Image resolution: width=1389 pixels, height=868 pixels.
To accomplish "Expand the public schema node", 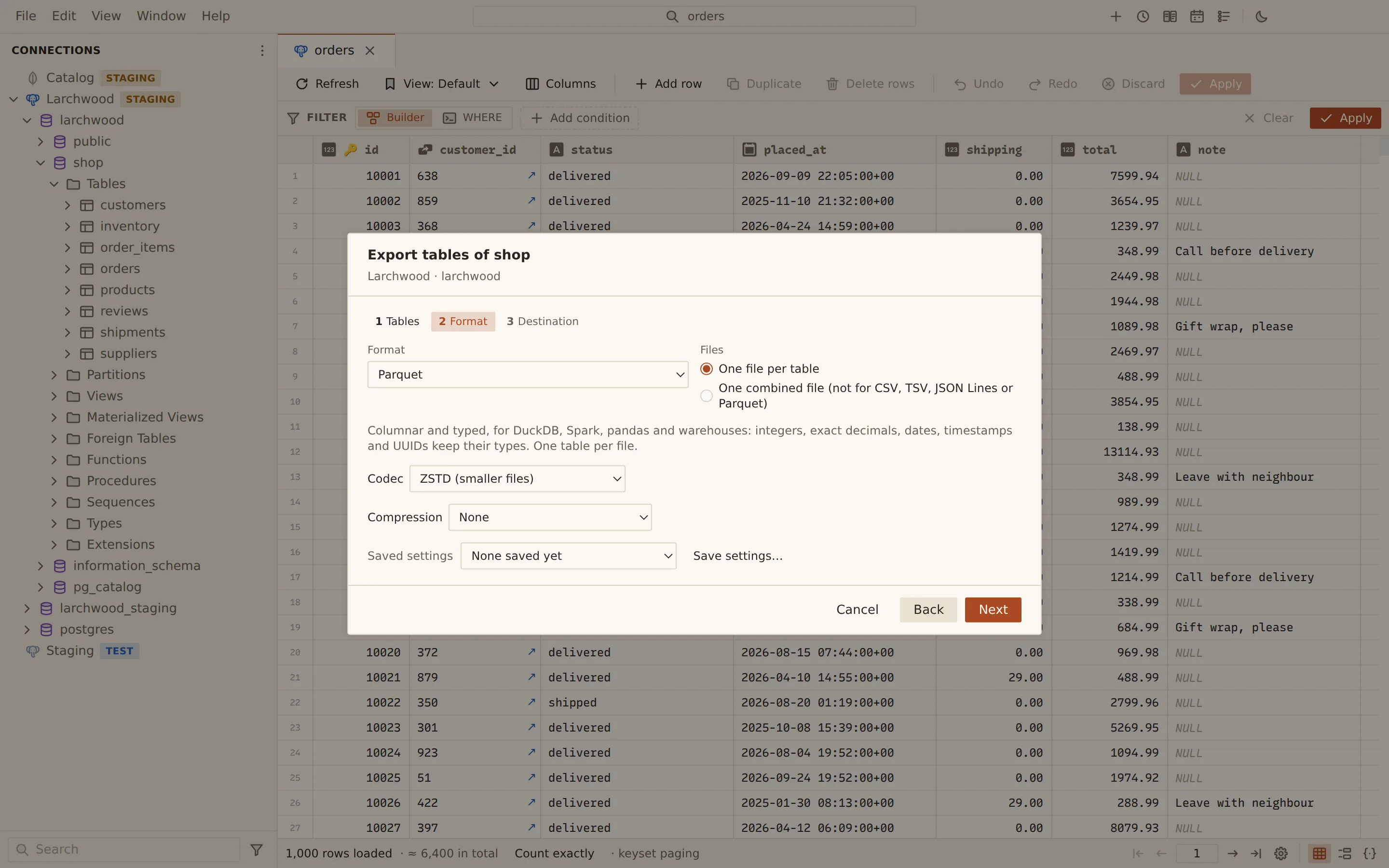I will (x=40, y=141).
